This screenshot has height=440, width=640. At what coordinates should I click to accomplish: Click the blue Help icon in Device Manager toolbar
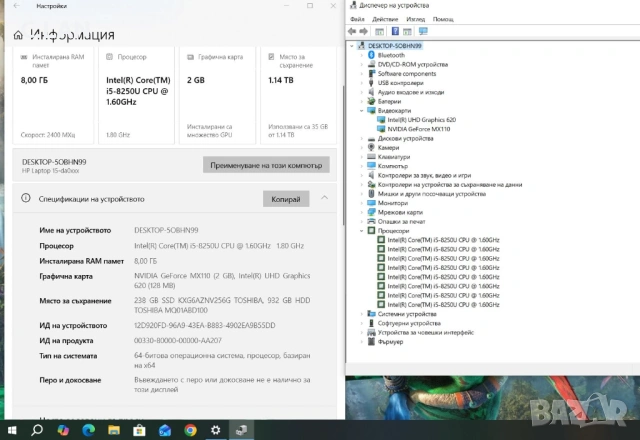[395, 31]
